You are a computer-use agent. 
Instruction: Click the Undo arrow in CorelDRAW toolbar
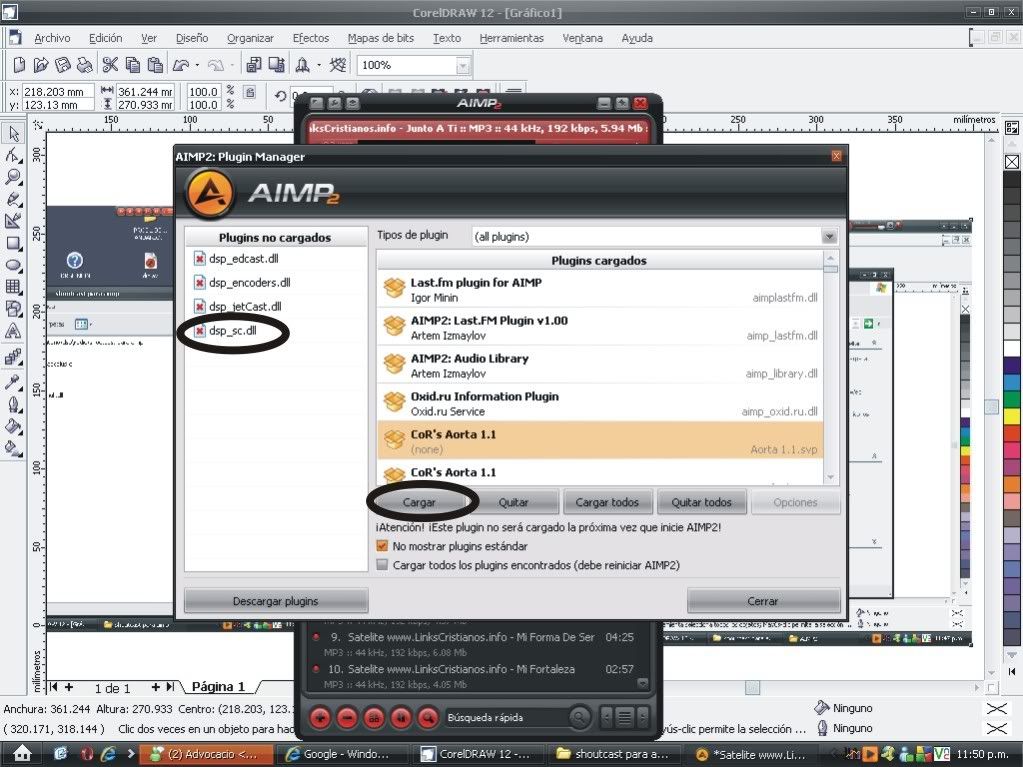(181, 65)
